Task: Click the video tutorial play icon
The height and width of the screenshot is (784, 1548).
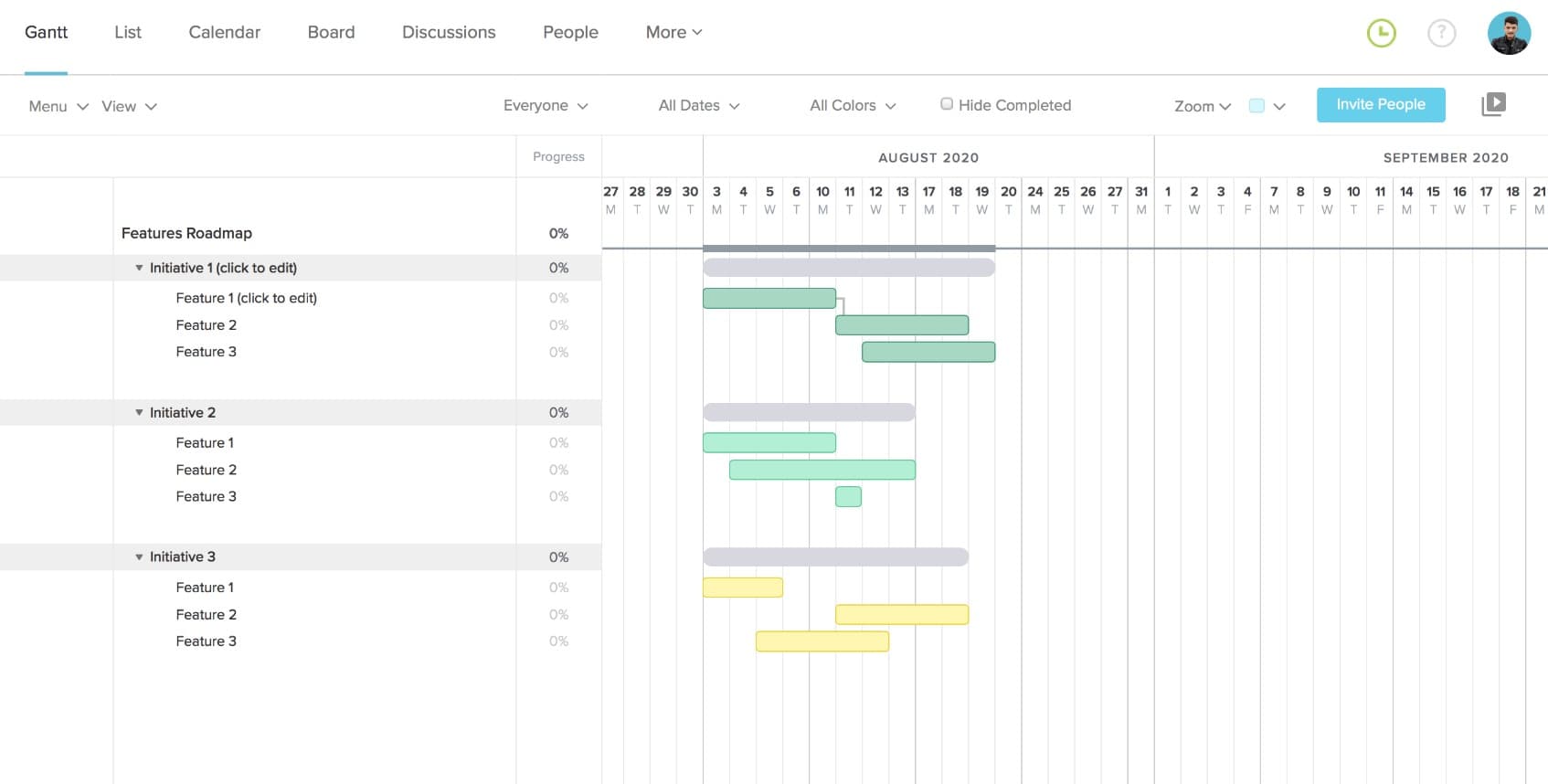Action: coord(1493,104)
